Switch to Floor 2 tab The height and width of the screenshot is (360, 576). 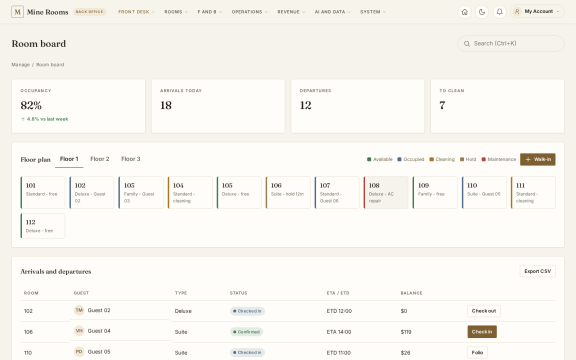[100, 159]
